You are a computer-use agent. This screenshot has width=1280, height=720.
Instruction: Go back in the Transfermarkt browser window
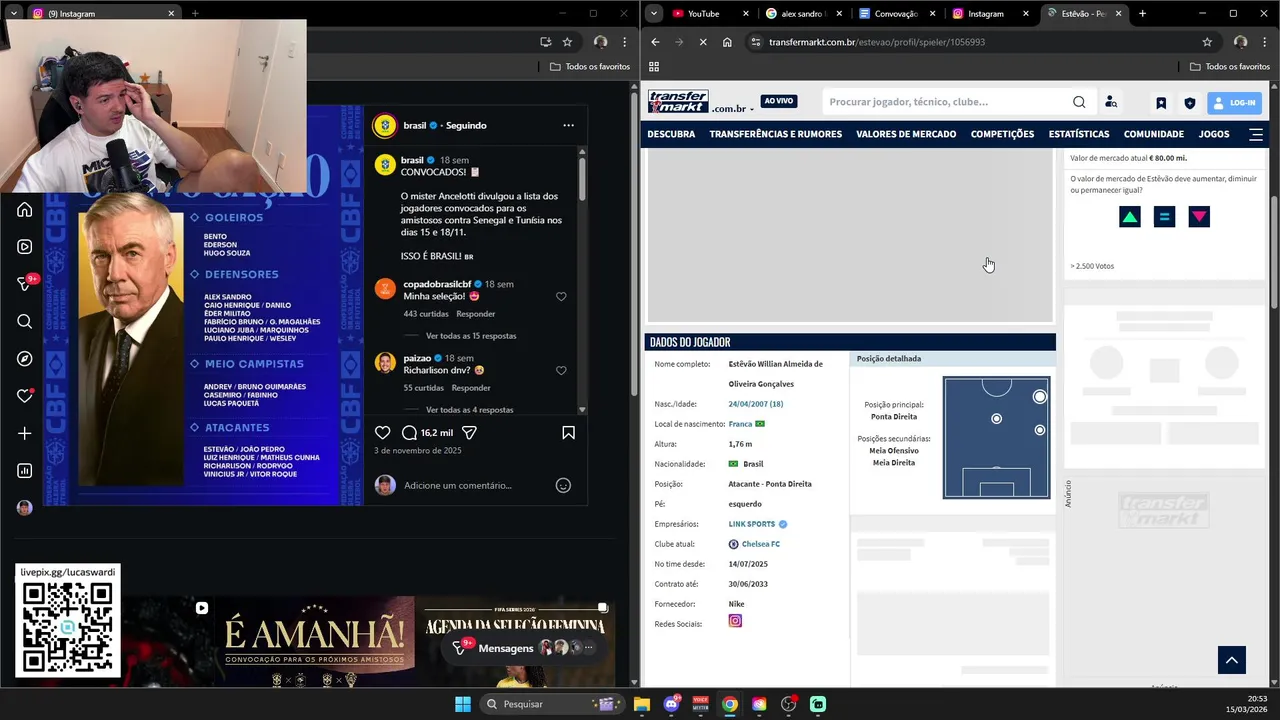(655, 42)
